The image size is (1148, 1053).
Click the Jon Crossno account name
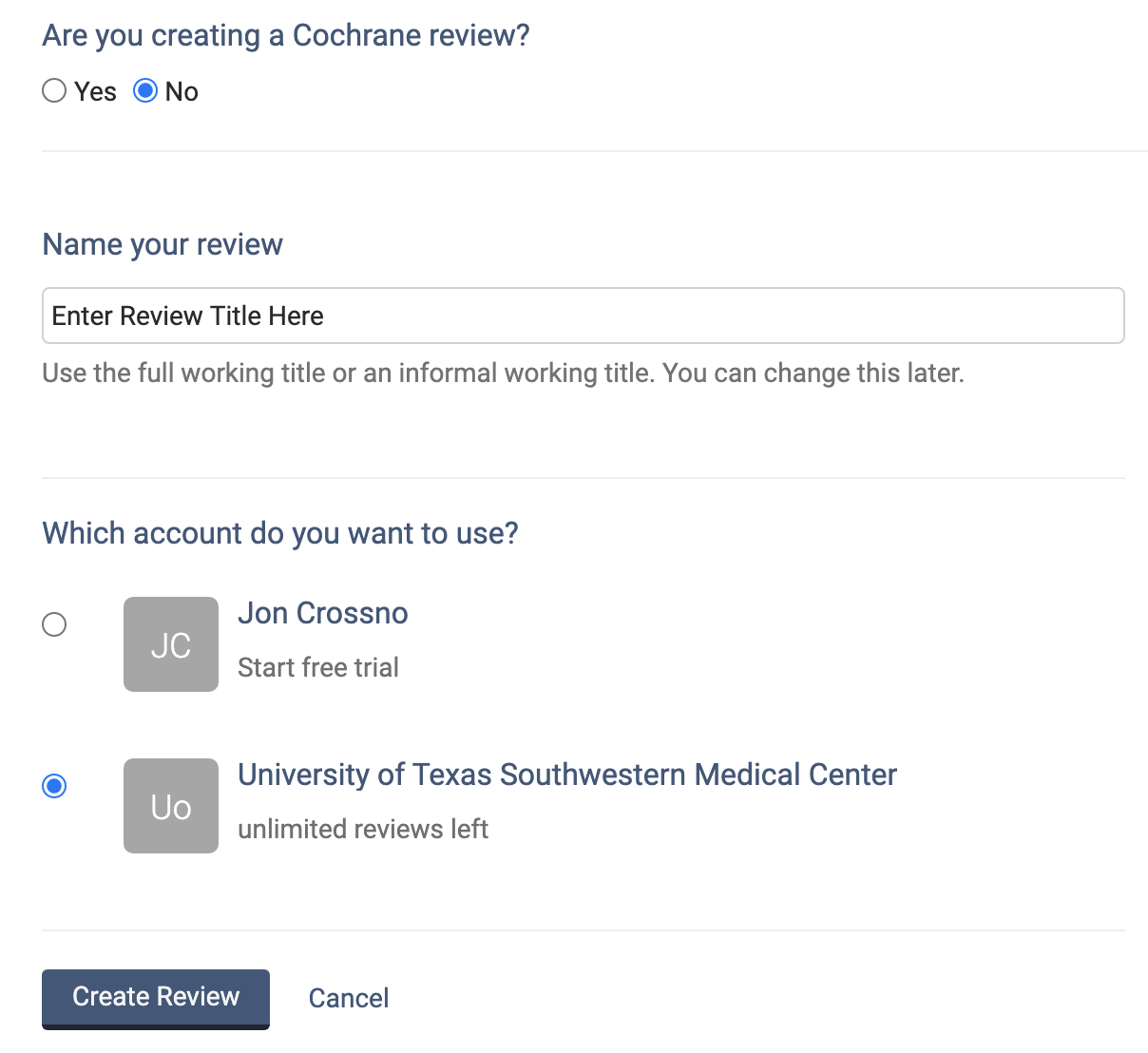[x=323, y=613]
